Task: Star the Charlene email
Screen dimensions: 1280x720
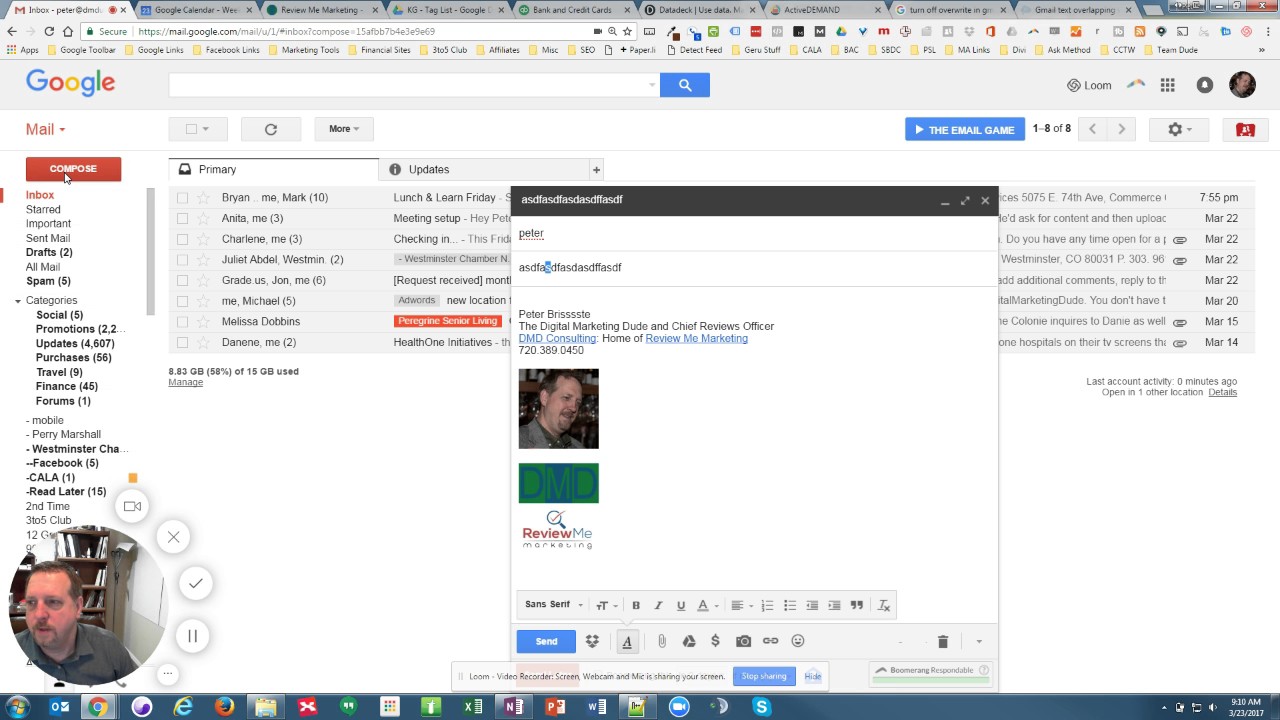Action: (x=203, y=239)
